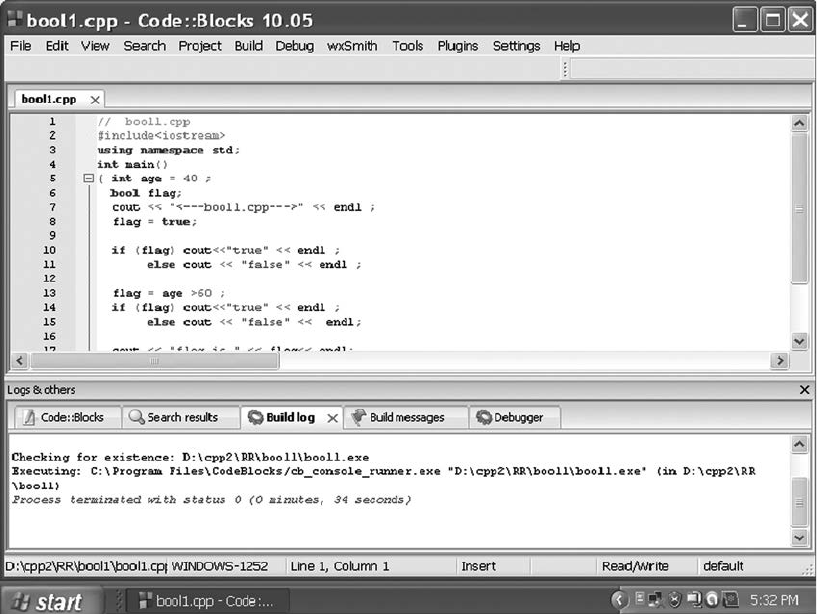Open the Build menu

249,46
